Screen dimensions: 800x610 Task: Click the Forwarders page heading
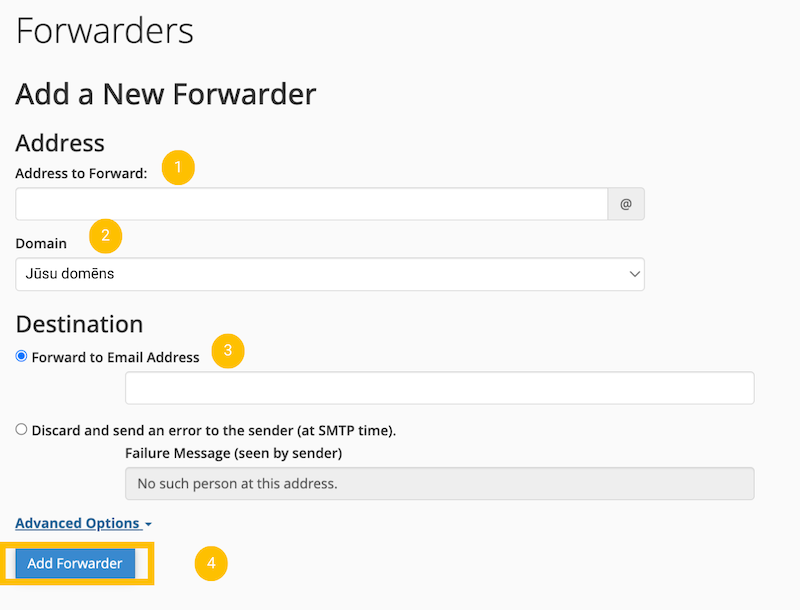point(104,31)
